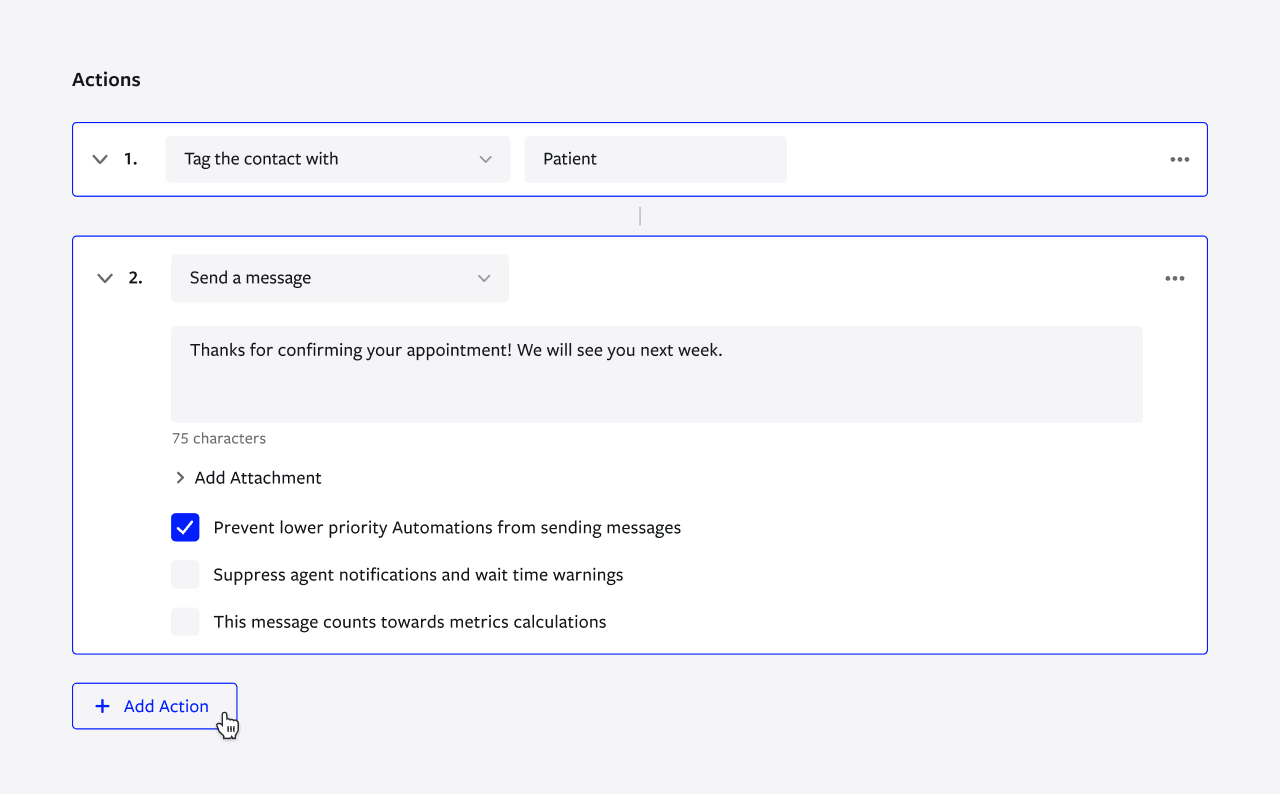Click the Patient tag input field
The height and width of the screenshot is (794, 1280).
tap(655, 159)
